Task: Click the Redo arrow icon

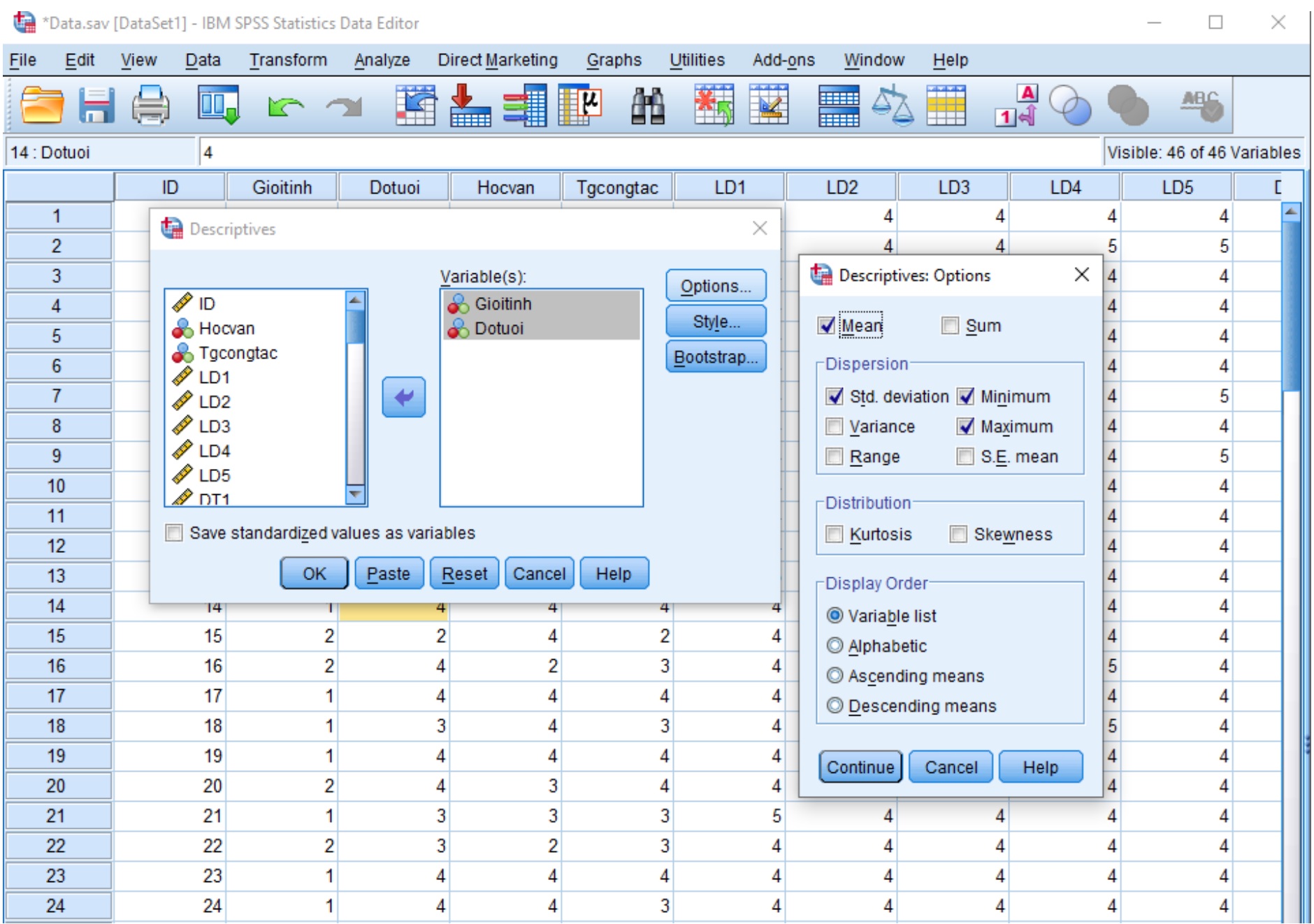Action: (344, 106)
